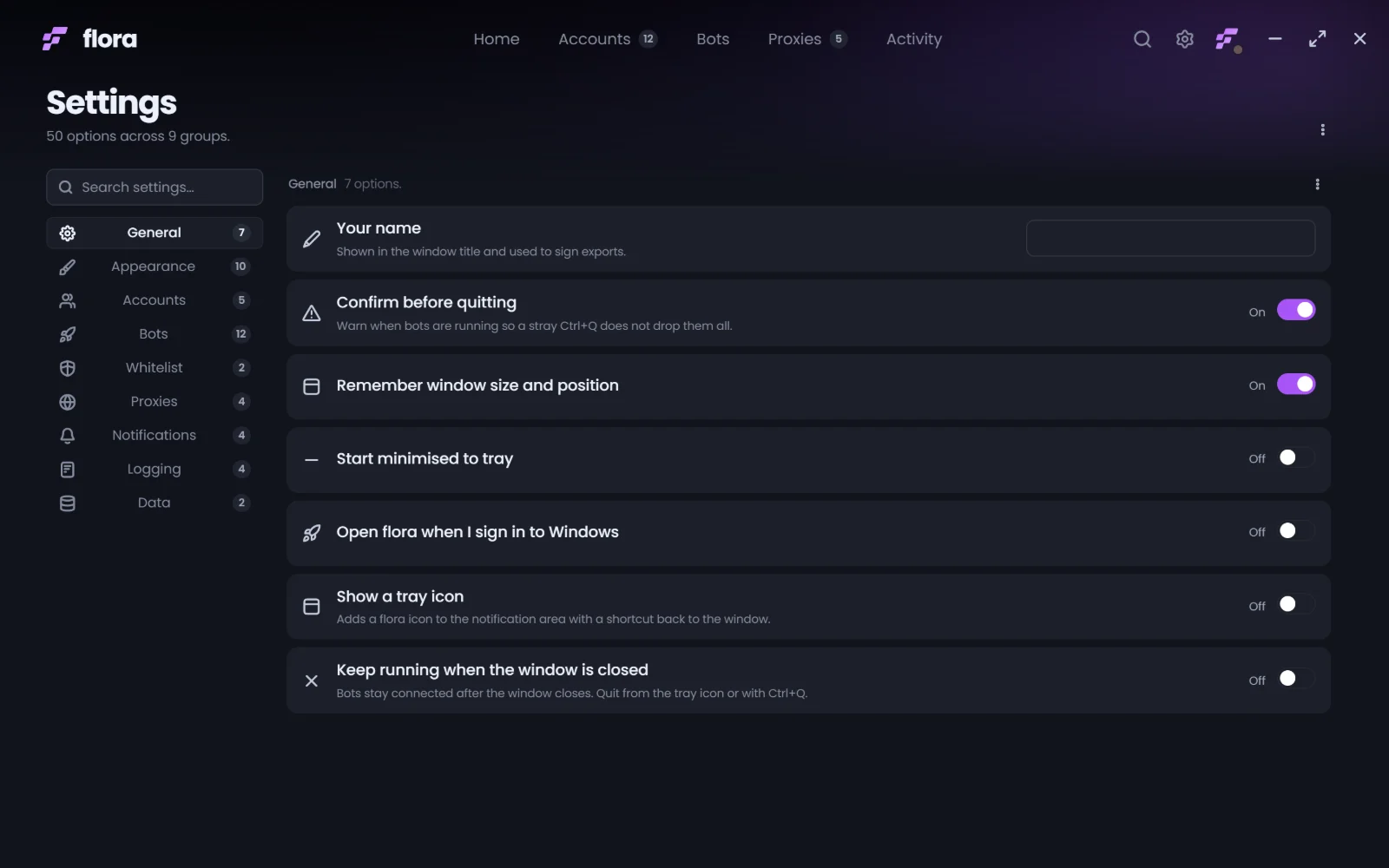
Task: Click window icon for Remember window size
Action: [312, 386]
